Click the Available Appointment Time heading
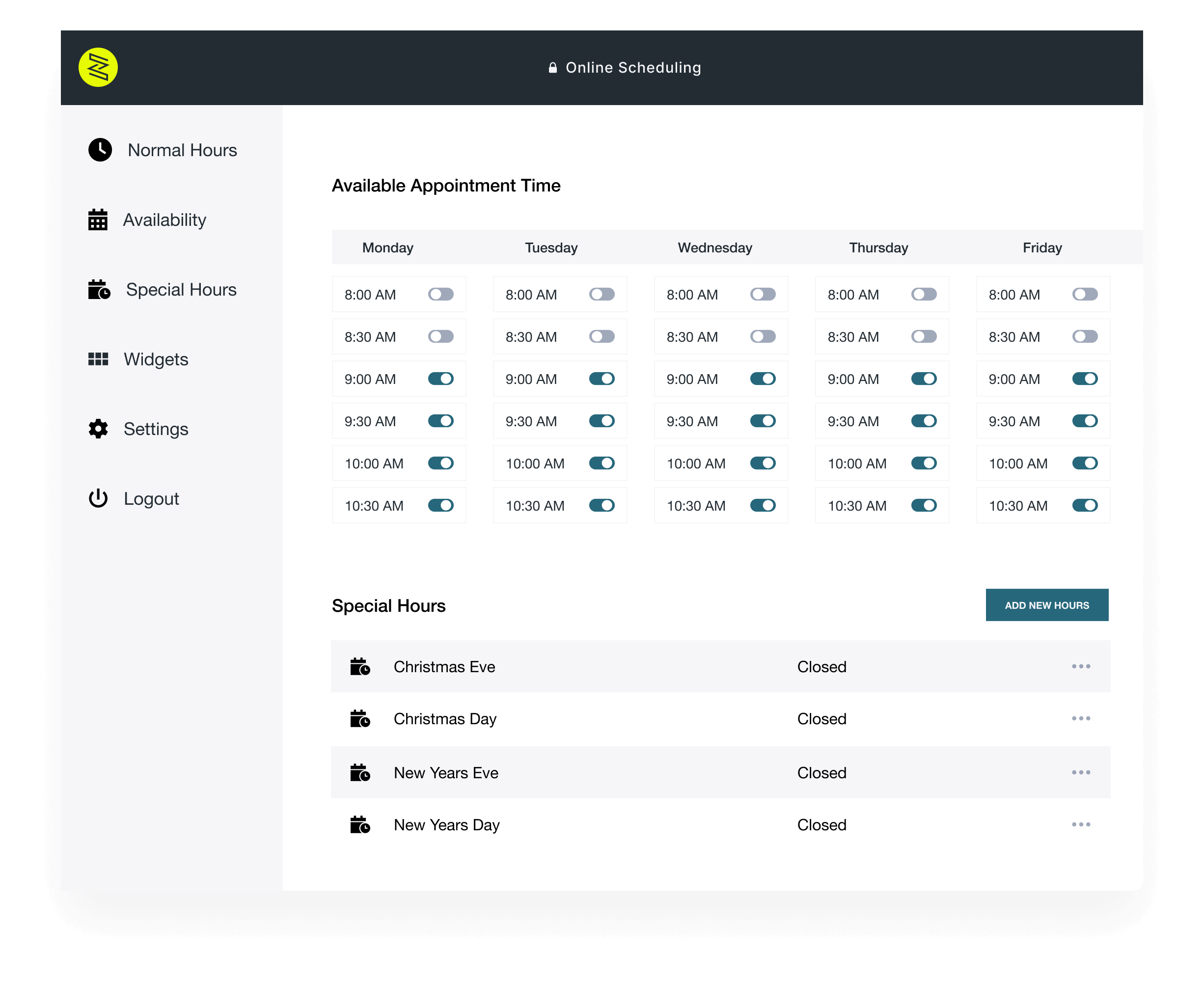This screenshot has height=982, width=1204. pos(446,186)
